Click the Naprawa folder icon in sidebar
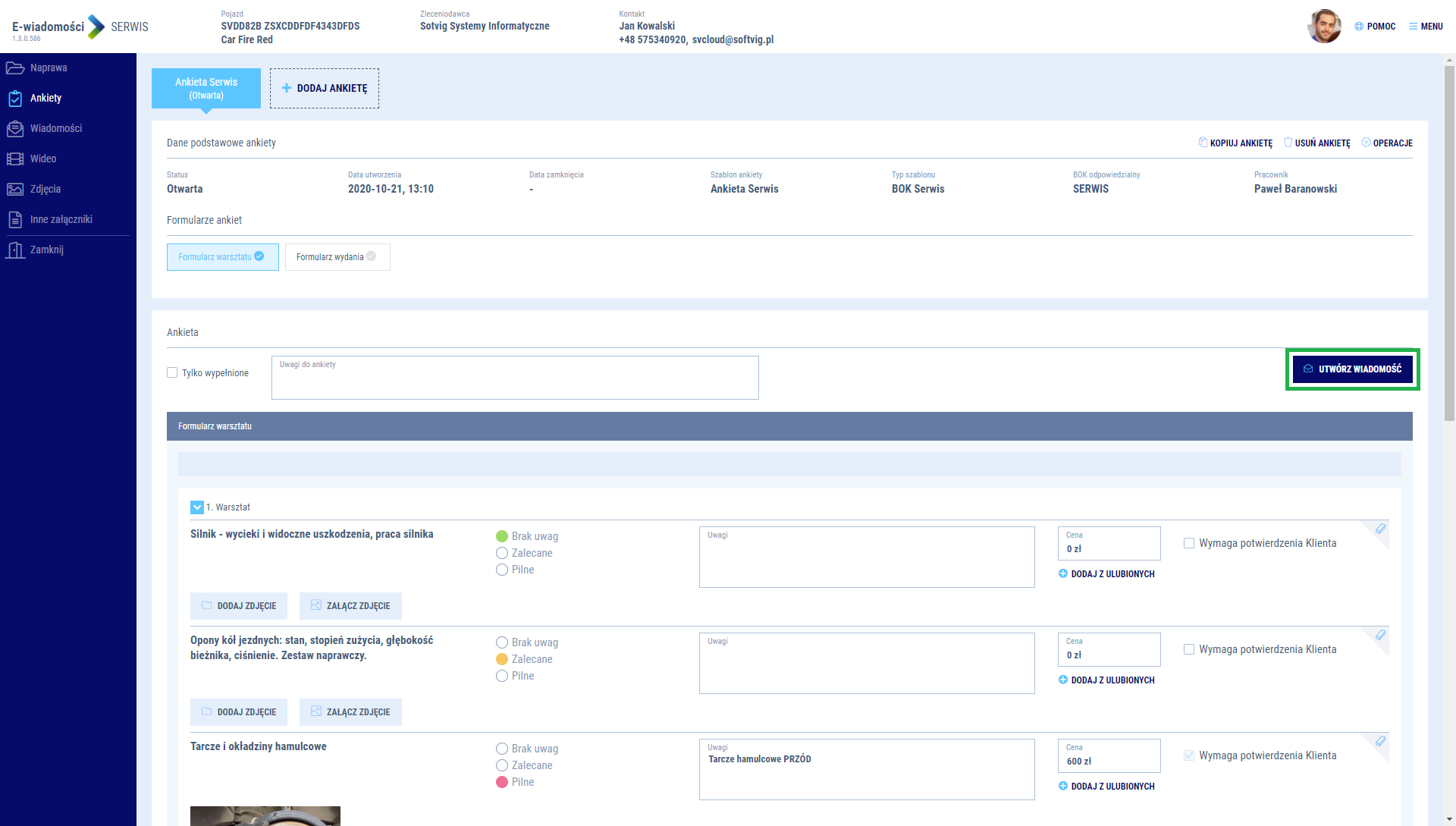Screen dimensions: 1456x826 [15, 68]
